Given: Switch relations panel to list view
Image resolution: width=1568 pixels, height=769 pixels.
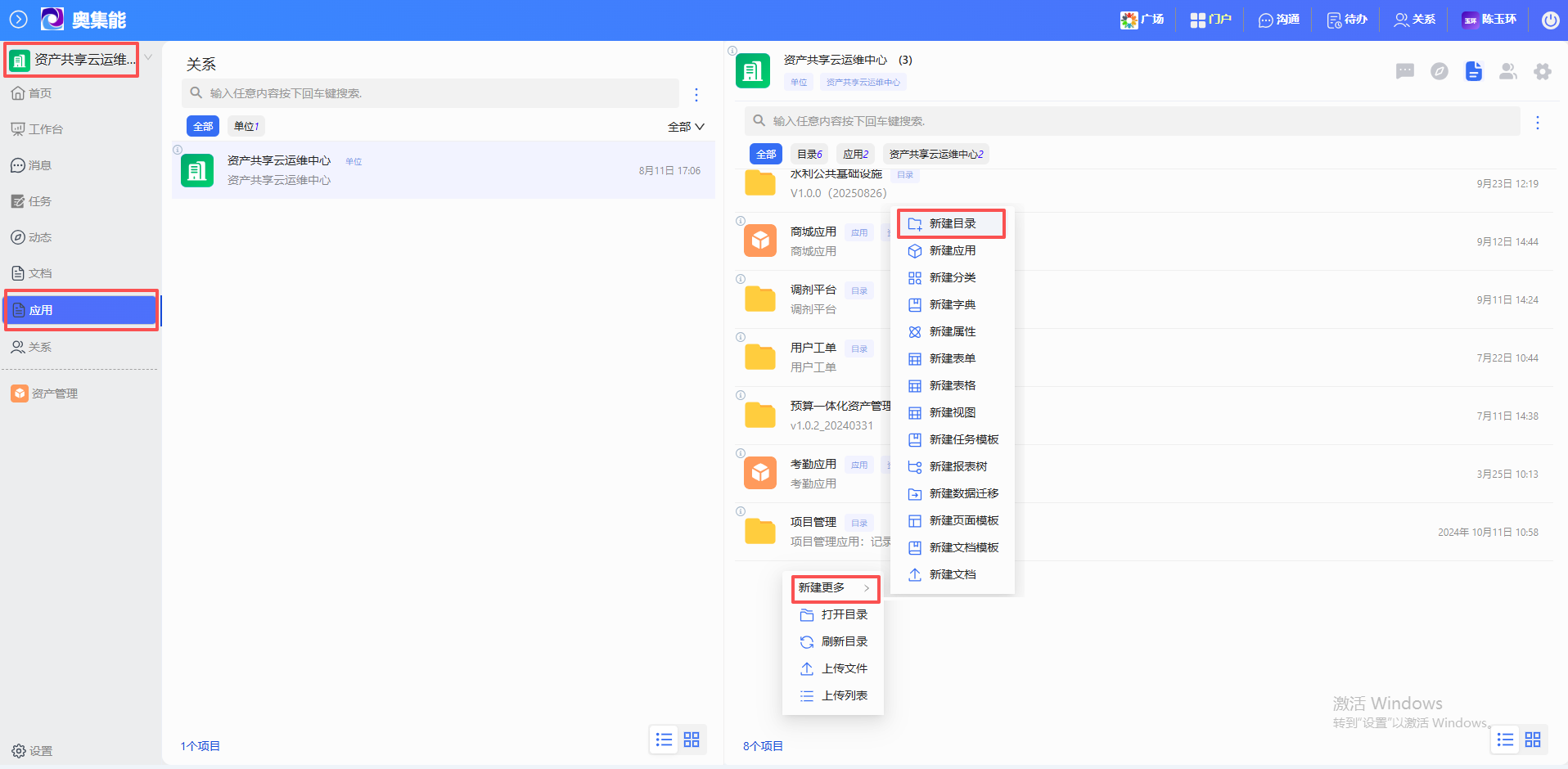Looking at the screenshot, I should pyautogui.click(x=664, y=740).
